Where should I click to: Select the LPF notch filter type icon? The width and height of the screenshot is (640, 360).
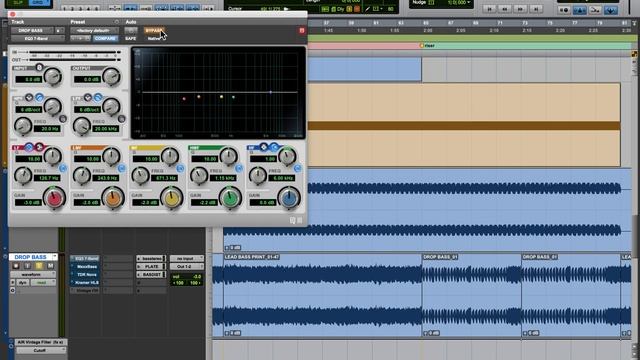88,97
